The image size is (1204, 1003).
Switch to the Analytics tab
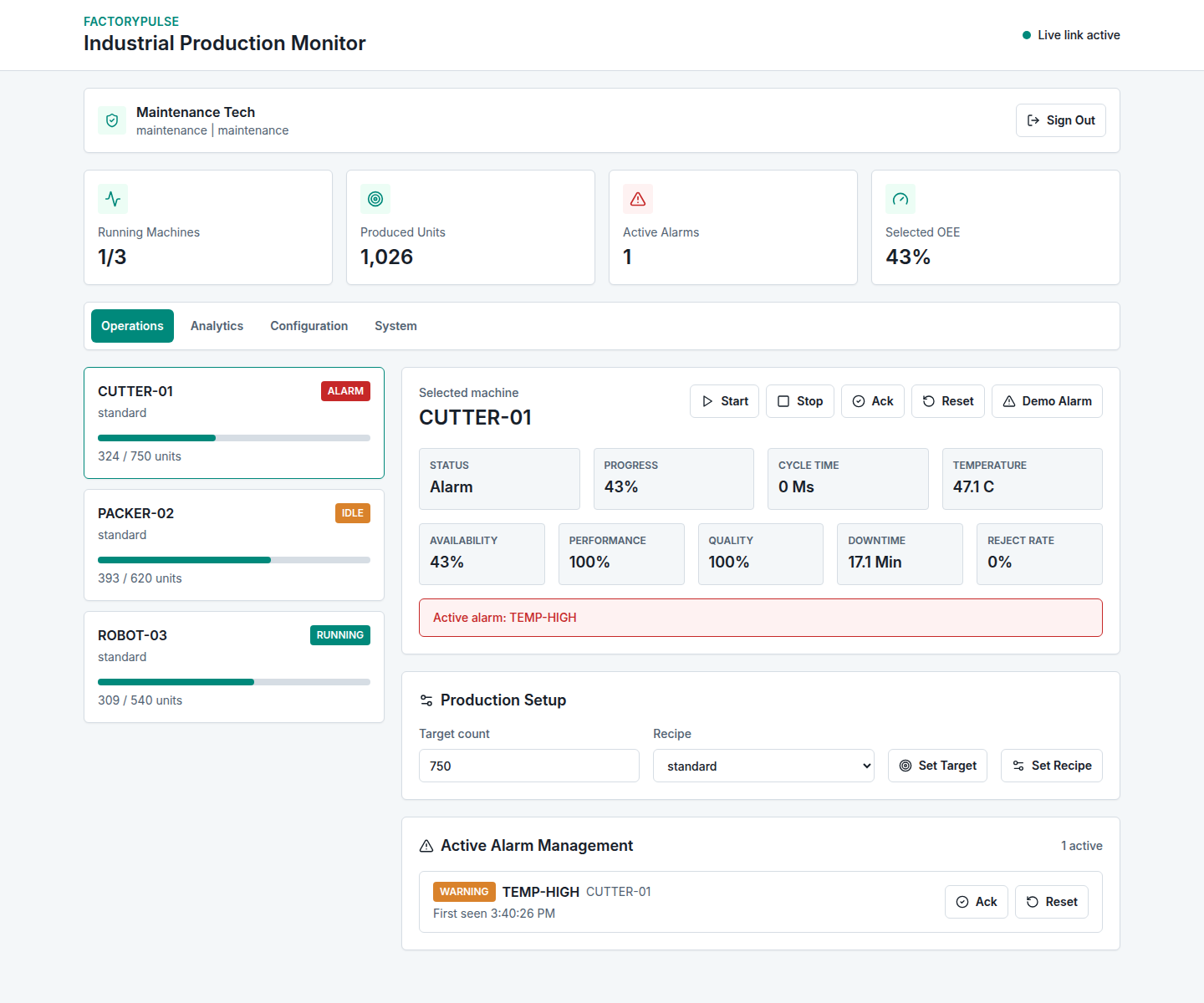(x=217, y=326)
